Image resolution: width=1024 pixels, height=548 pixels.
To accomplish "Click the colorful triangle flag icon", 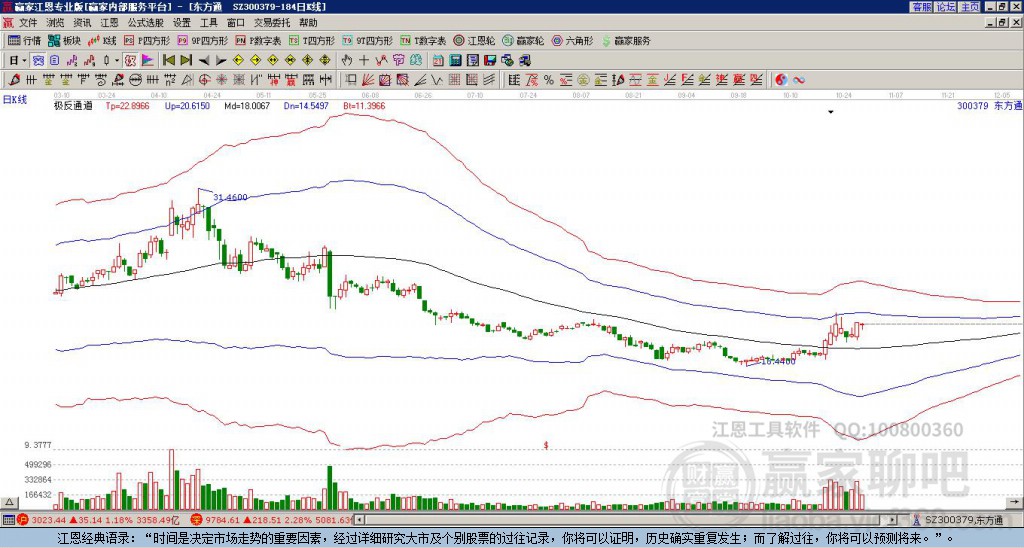I will (148, 61).
